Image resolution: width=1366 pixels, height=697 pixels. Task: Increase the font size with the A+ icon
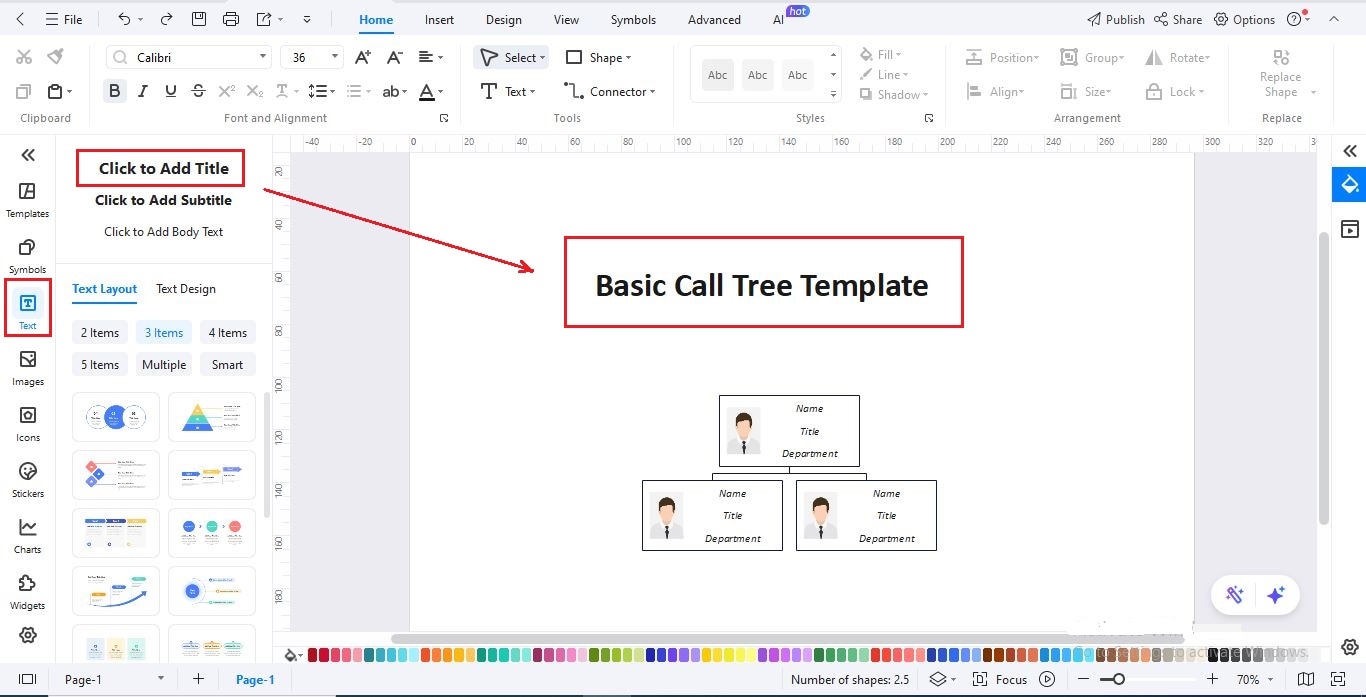[363, 57]
